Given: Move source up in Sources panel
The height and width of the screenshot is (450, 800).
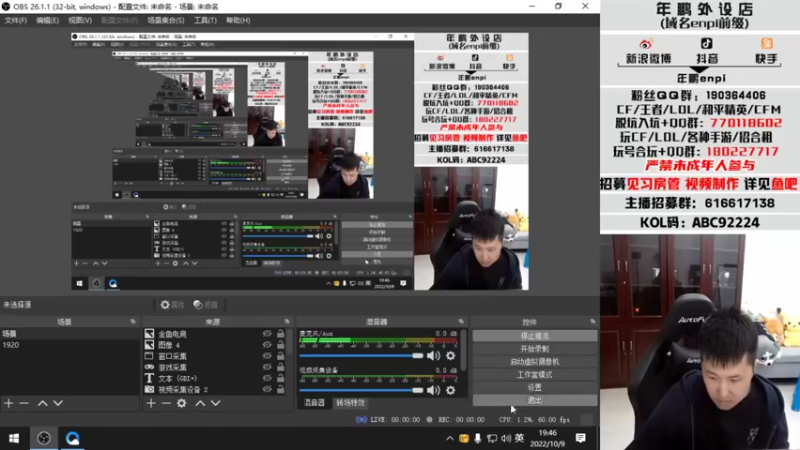Looking at the screenshot, I should 201,403.
